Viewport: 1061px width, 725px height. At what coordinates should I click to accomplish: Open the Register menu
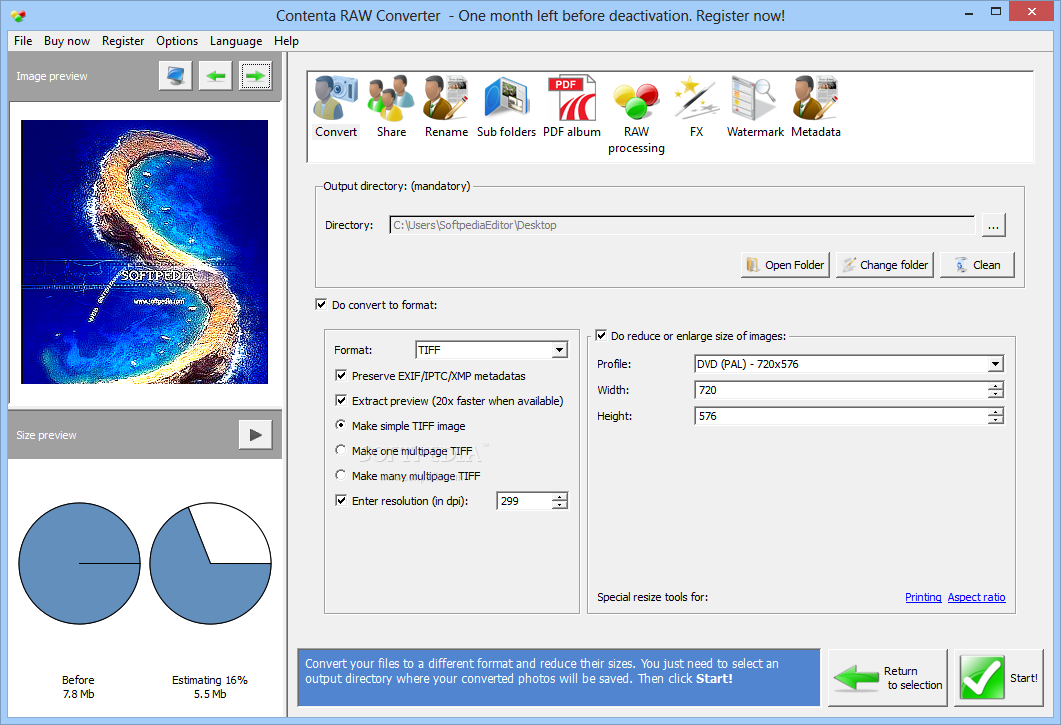123,41
